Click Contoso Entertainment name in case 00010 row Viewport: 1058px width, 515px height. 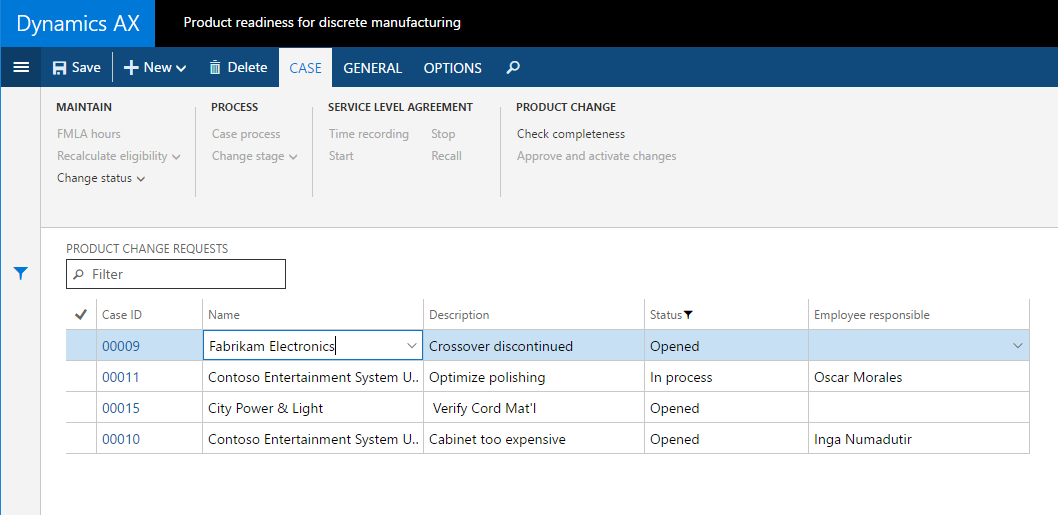click(313, 439)
